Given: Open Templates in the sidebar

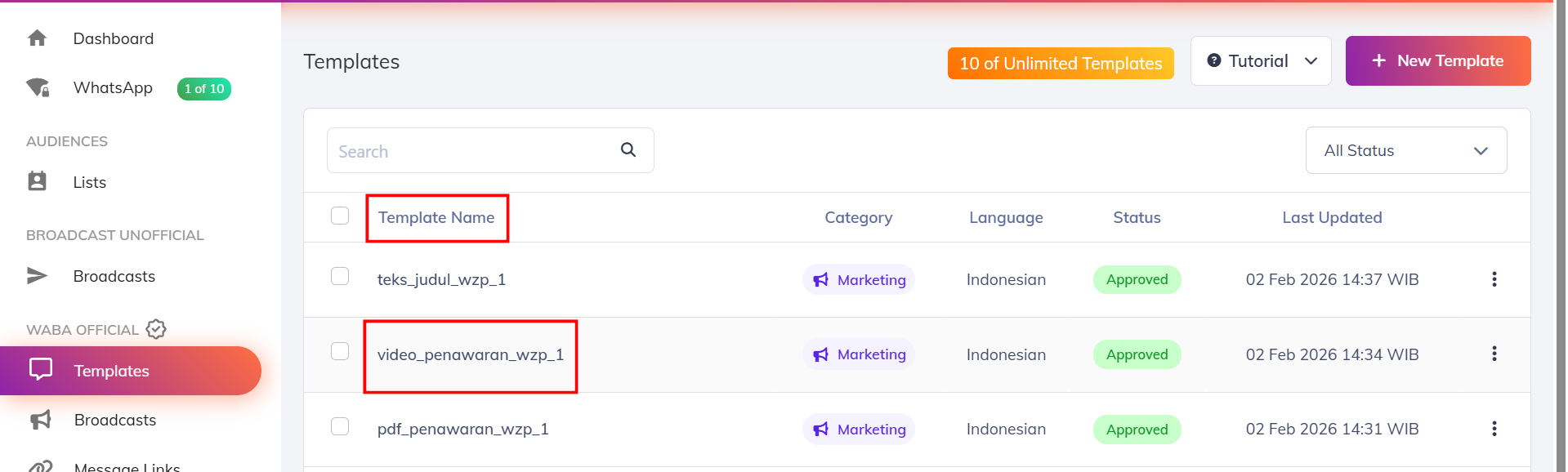Looking at the screenshot, I should point(112,371).
